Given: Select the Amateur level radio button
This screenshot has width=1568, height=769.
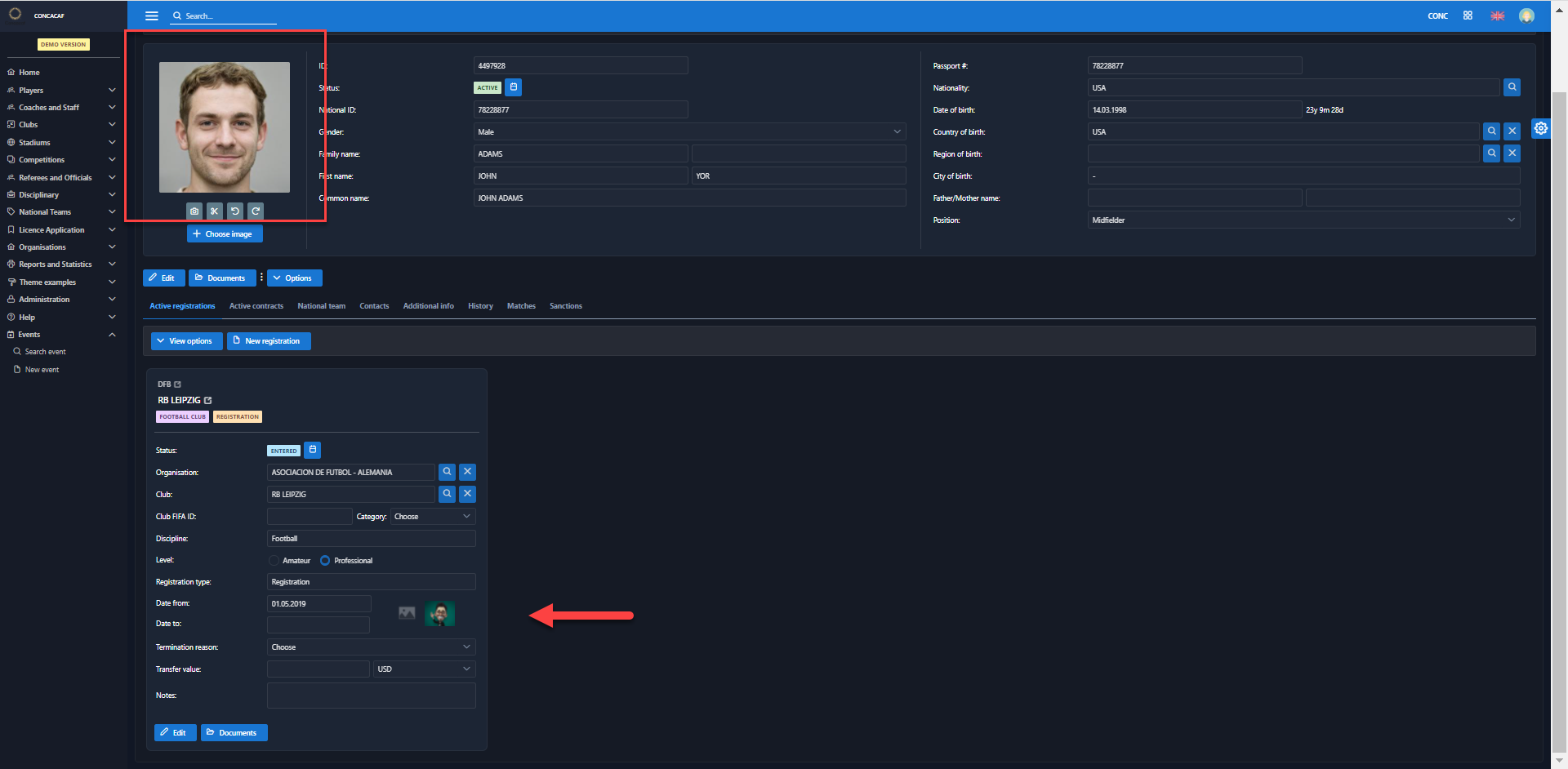Looking at the screenshot, I should 274,561.
